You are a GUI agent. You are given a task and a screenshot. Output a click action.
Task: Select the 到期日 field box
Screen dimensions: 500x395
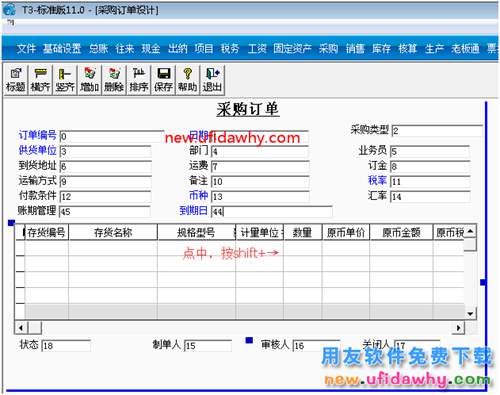click(272, 211)
